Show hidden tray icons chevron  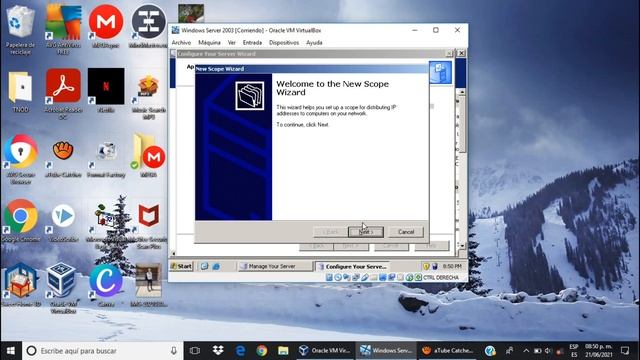[526, 351]
